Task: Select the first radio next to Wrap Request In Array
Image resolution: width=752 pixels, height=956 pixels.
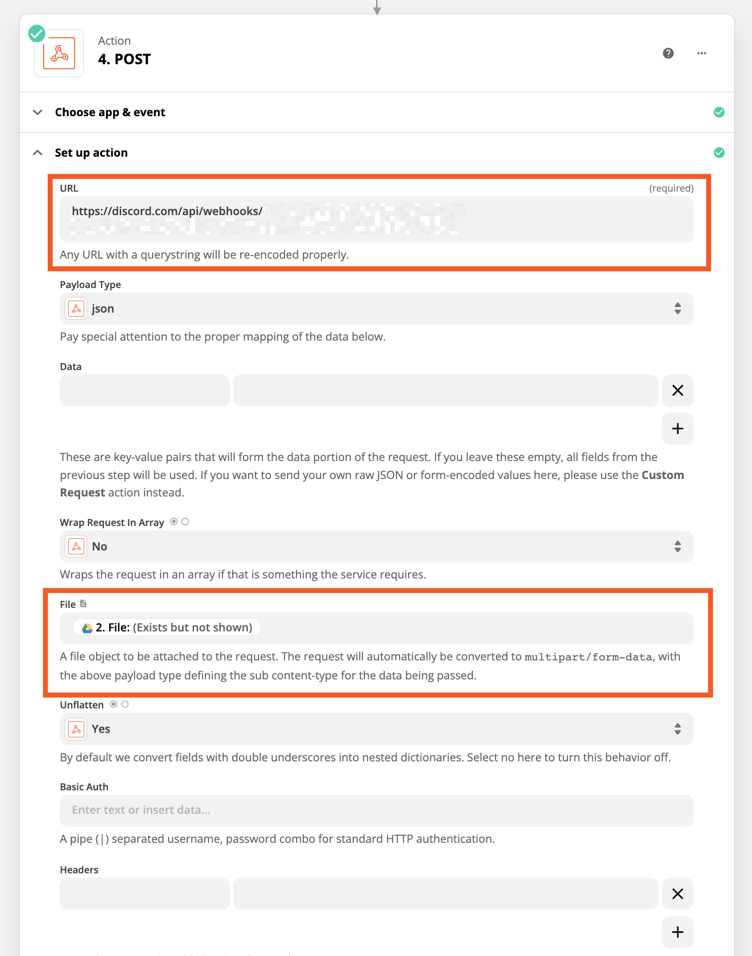Action: (x=174, y=522)
